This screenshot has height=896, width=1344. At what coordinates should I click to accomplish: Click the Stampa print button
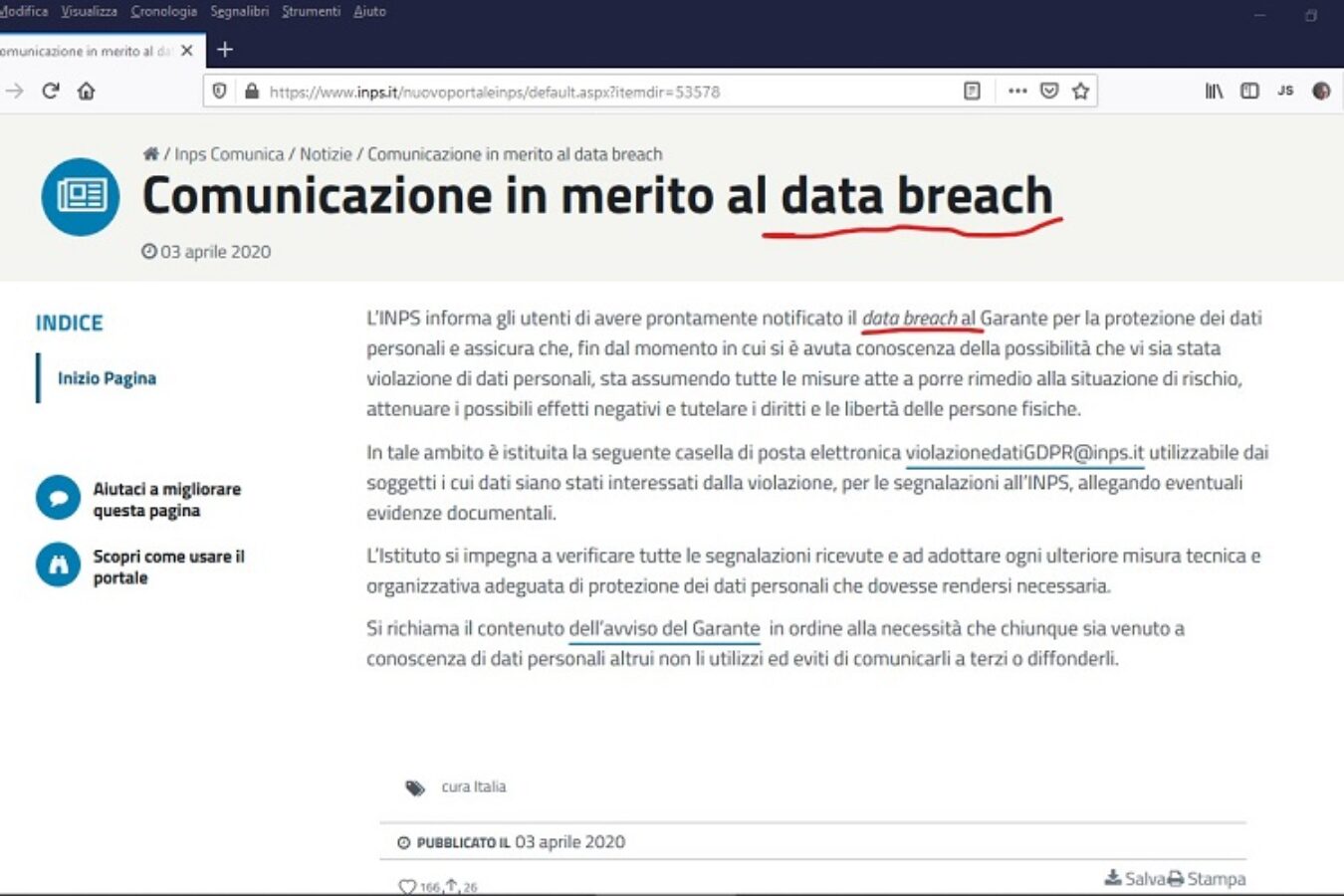point(1207,878)
